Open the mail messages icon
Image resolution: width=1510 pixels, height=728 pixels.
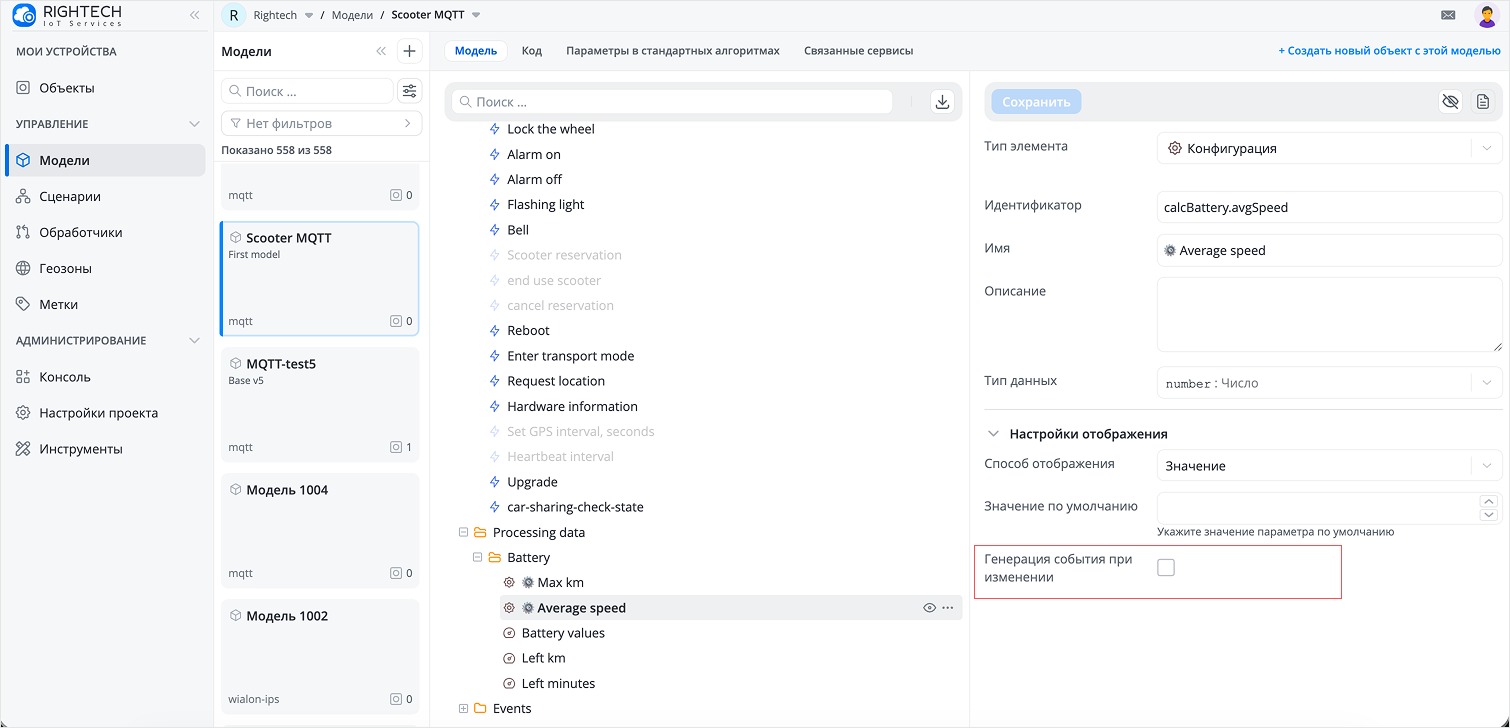(x=1448, y=15)
